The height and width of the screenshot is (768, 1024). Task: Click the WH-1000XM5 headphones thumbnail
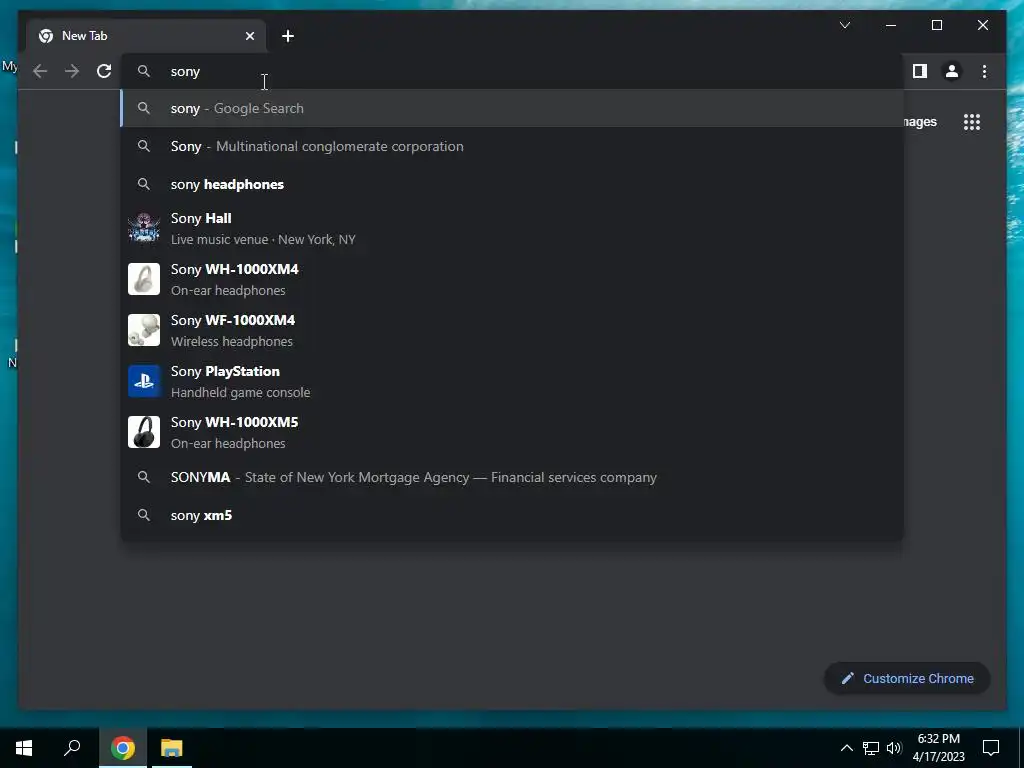tap(144, 432)
